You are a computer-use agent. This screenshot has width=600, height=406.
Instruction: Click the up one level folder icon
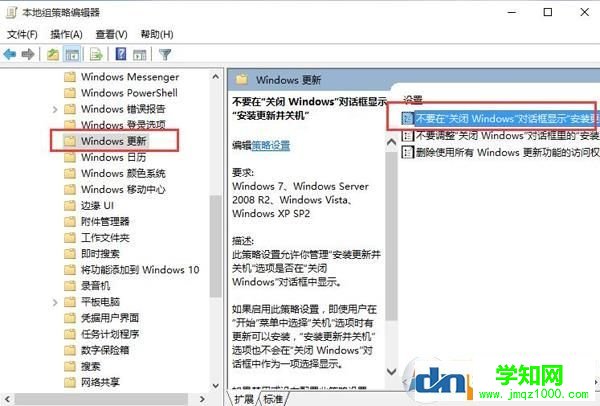click(53, 55)
